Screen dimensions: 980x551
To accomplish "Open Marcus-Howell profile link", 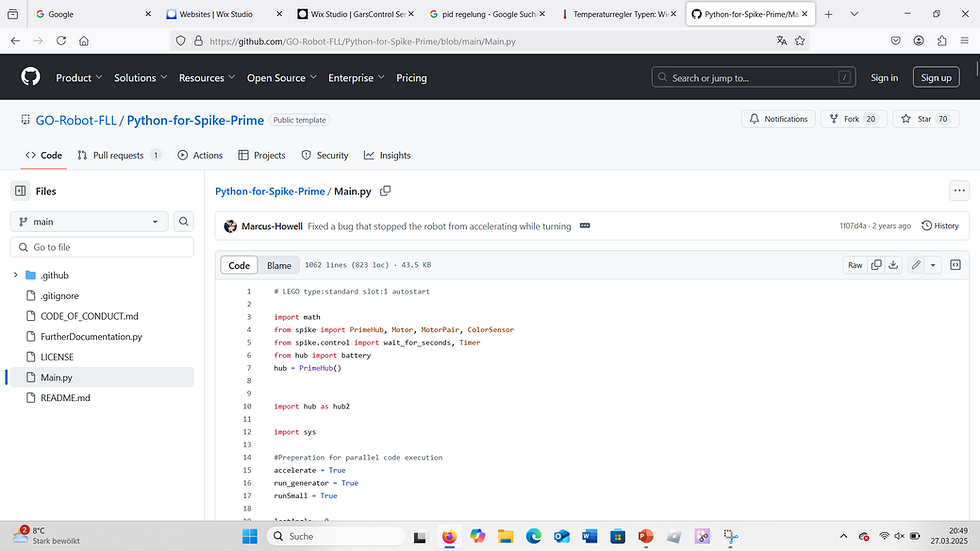I will click(272, 226).
